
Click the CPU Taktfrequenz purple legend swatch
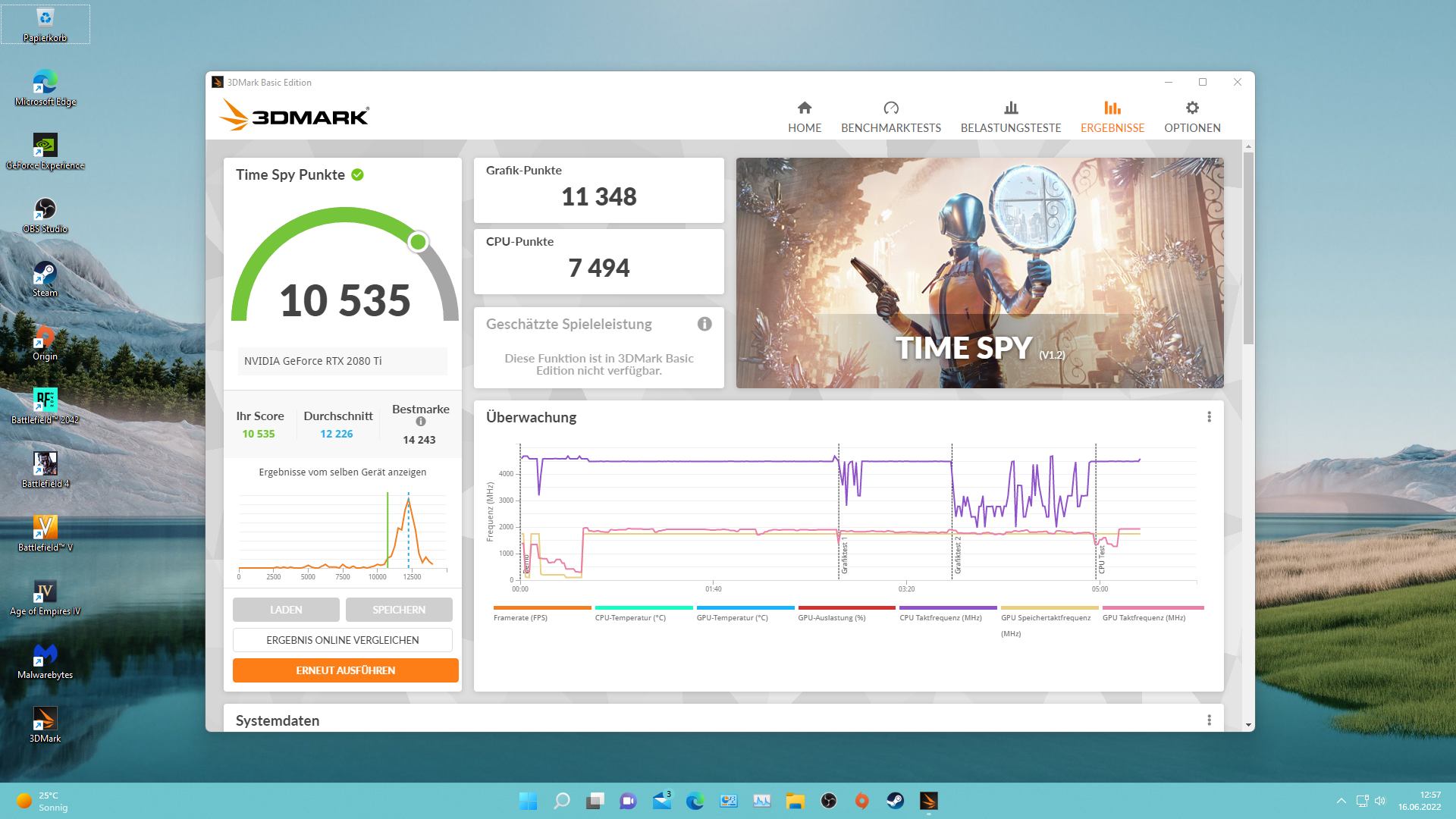(x=947, y=608)
